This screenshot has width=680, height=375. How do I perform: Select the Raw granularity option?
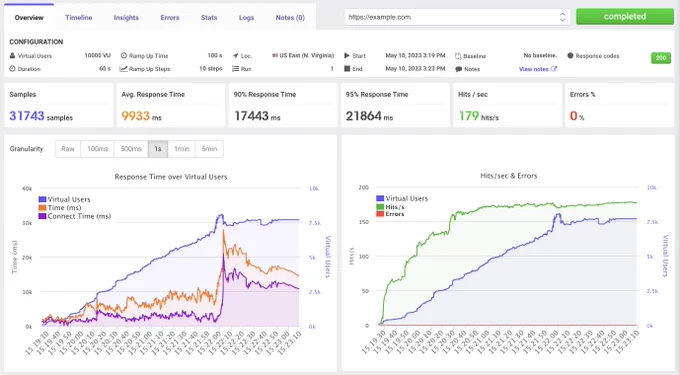68,149
